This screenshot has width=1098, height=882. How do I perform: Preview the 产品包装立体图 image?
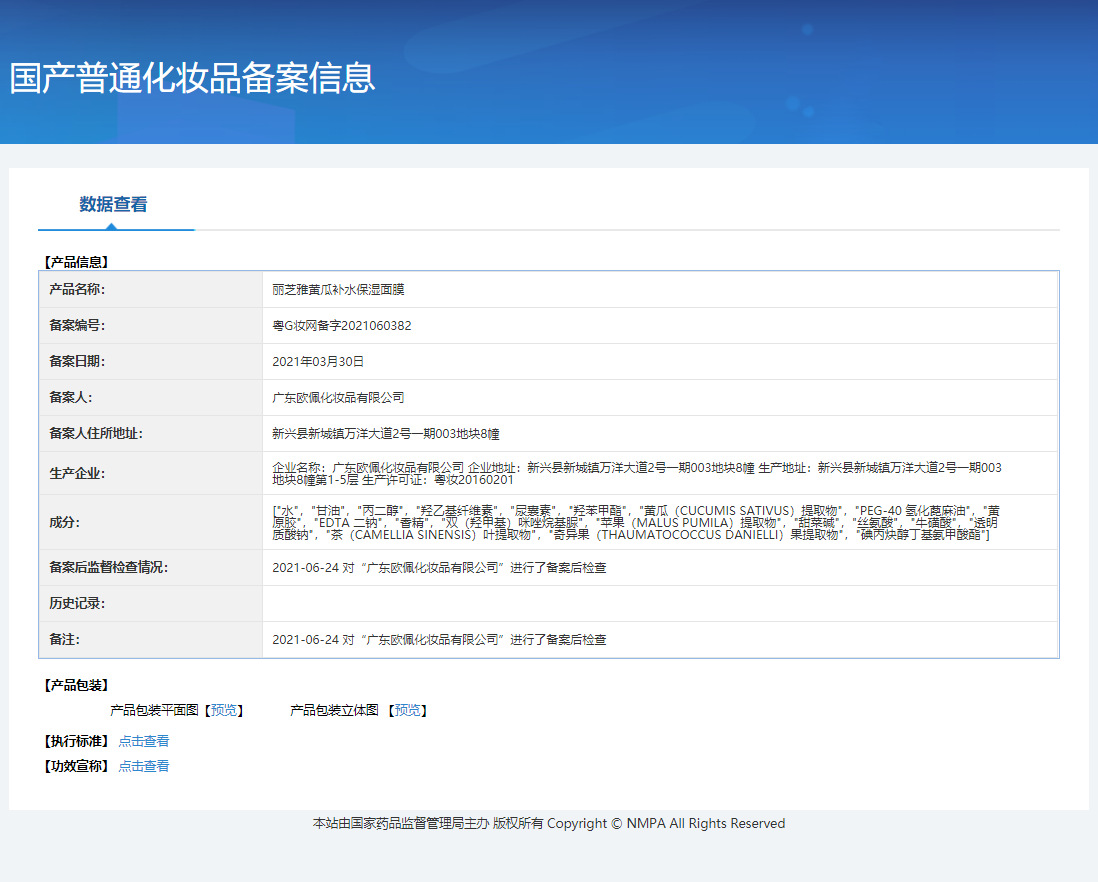pos(408,710)
